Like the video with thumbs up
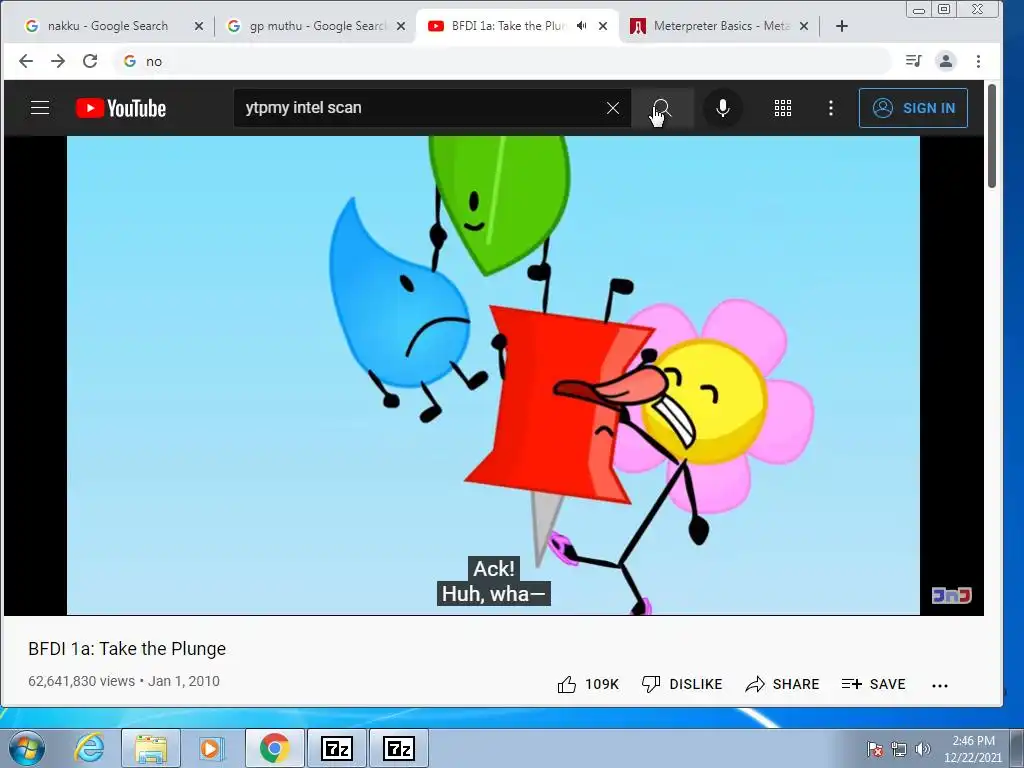The width and height of the screenshot is (1024, 768). [x=588, y=684]
